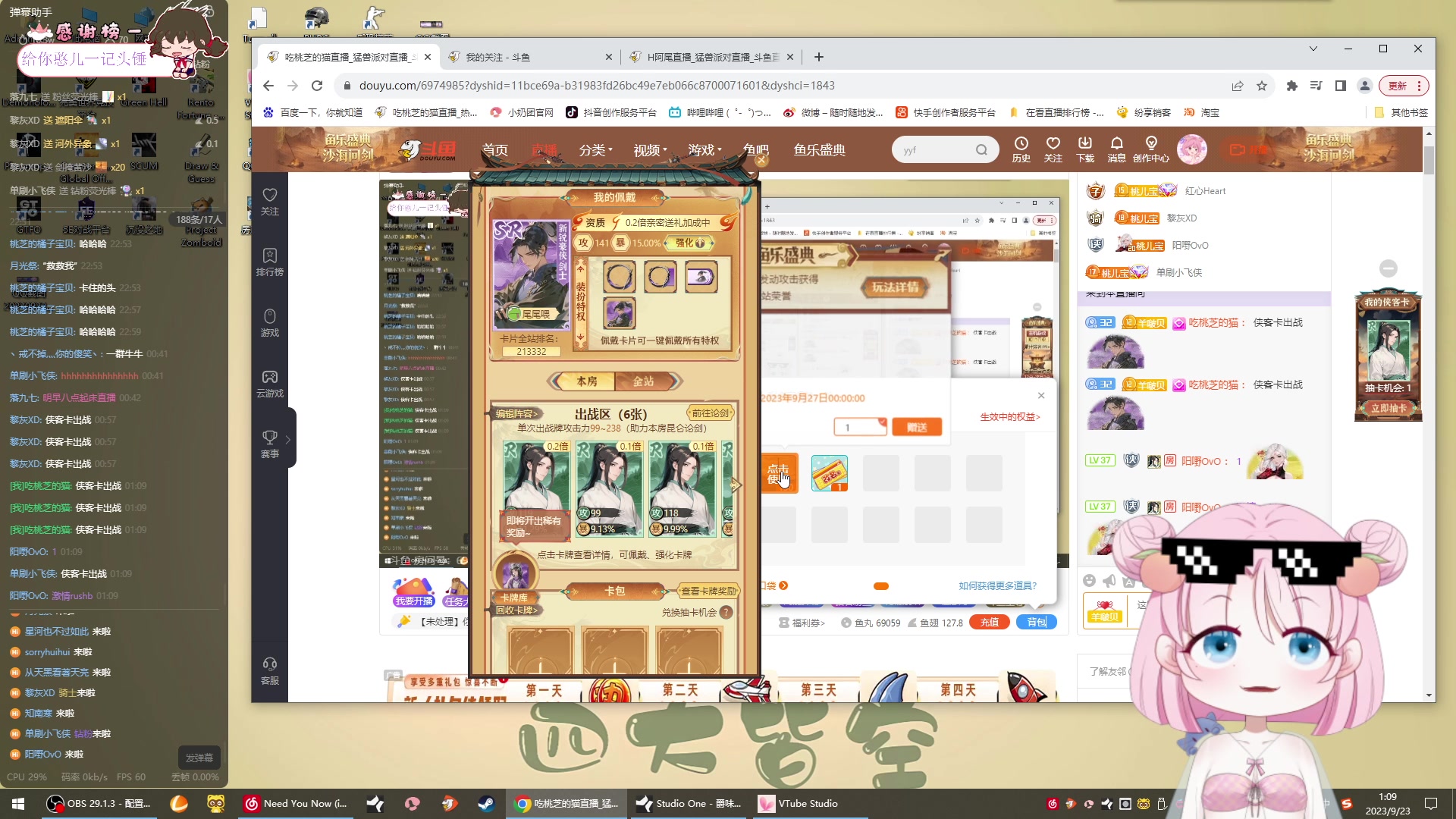Screen dimensions: 1456x819
Task: Open 消息 bell notifications icon
Action: click(1116, 149)
